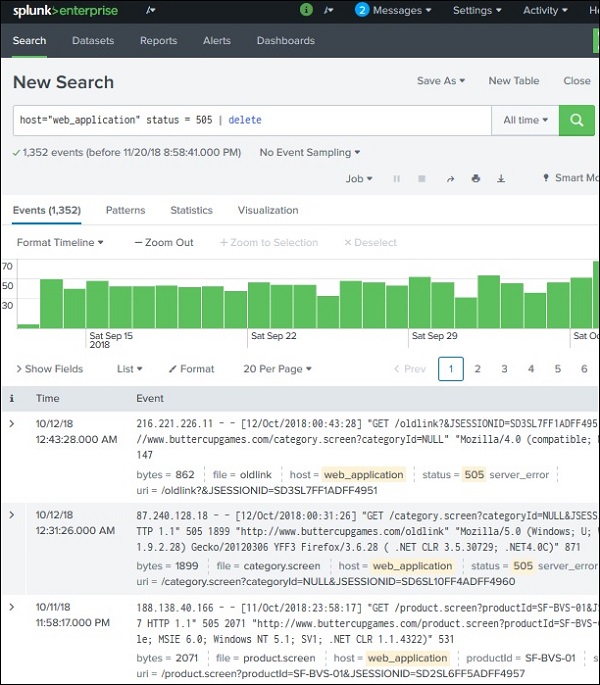Expand the 10/11/18 event row
The width and height of the screenshot is (600, 685).
point(13,606)
